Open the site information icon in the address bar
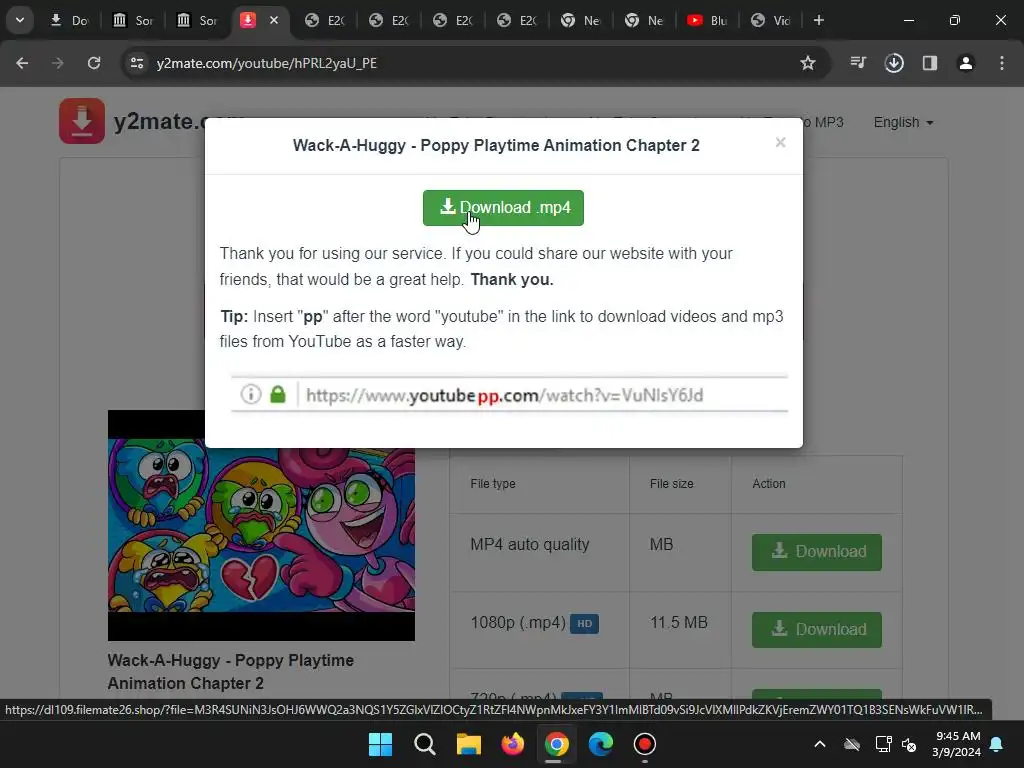The image size is (1024, 768). 137,63
